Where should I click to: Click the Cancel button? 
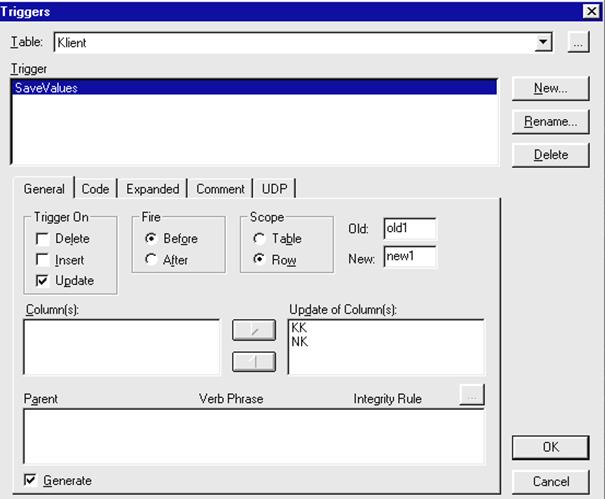tap(551, 481)
